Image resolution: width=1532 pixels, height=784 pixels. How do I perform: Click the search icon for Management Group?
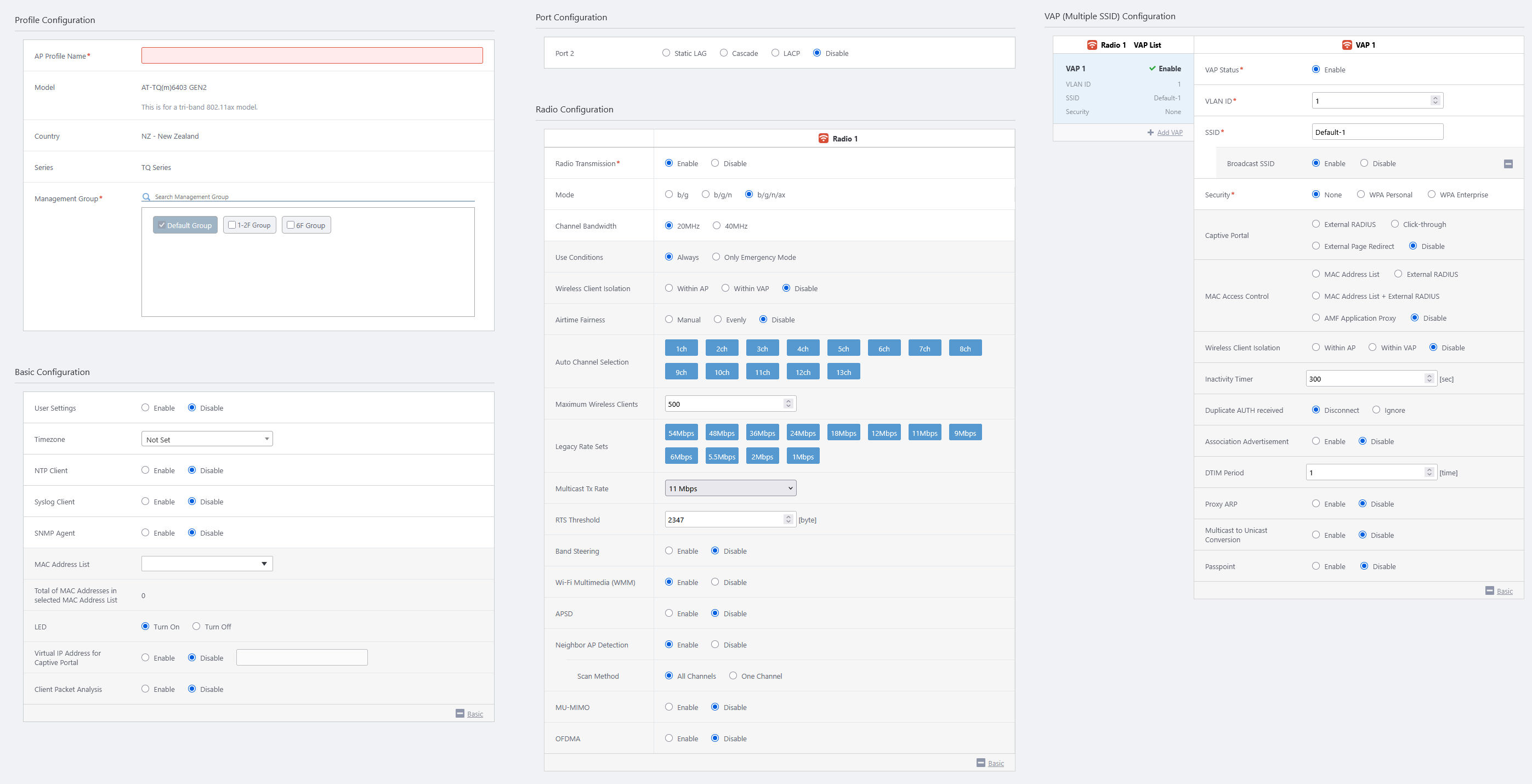click(x=146, y=197)
